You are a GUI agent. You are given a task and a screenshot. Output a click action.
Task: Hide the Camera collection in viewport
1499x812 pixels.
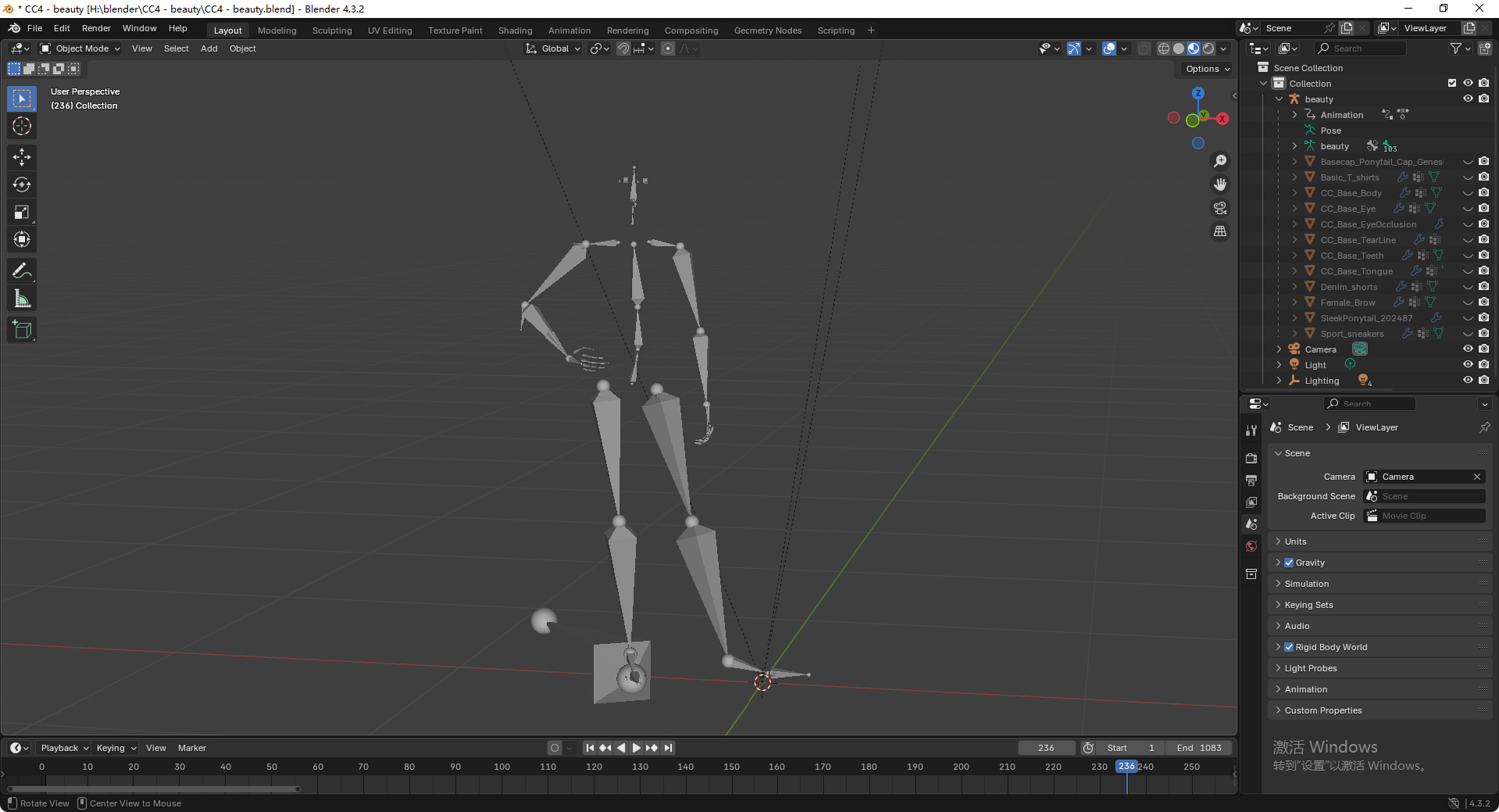click(x=1468, y=349)
